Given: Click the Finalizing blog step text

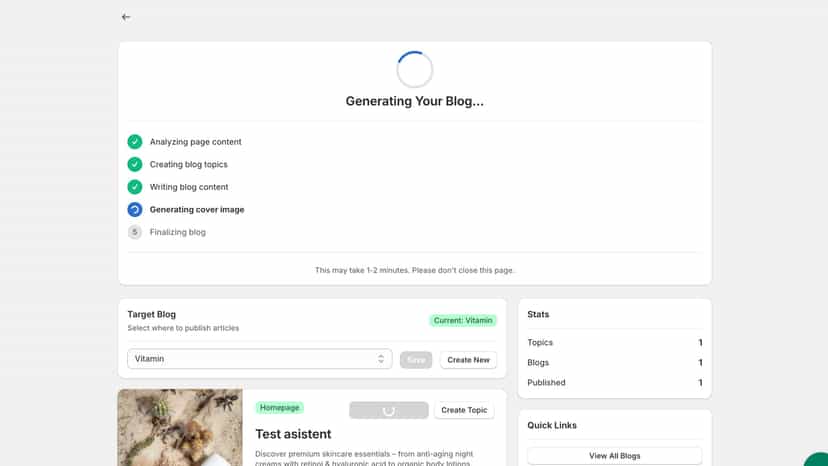Looking at the screenshot, I should click(x=178, y=232).
